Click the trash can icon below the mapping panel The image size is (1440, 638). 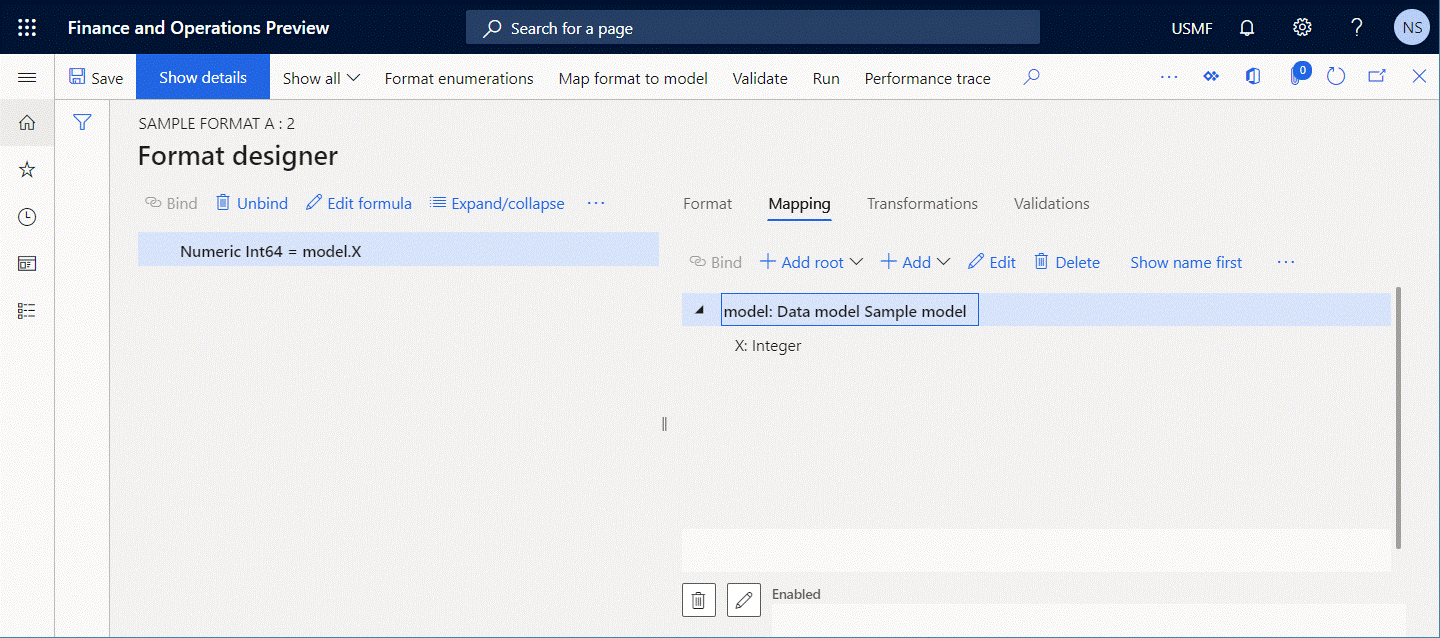click(x=698, y=599)
